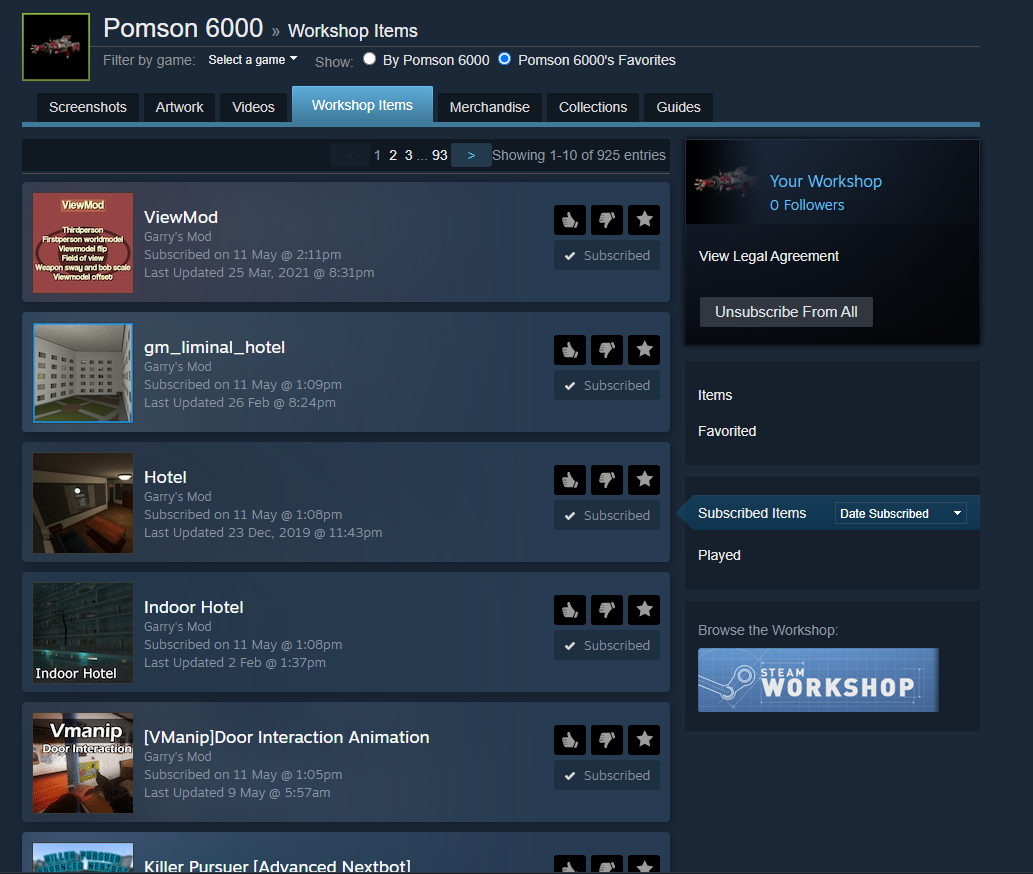The height and width of the screenshot is (874, 1033).
Task: Thumbs up VManip Door Interaction Animation
Action: 570,740
